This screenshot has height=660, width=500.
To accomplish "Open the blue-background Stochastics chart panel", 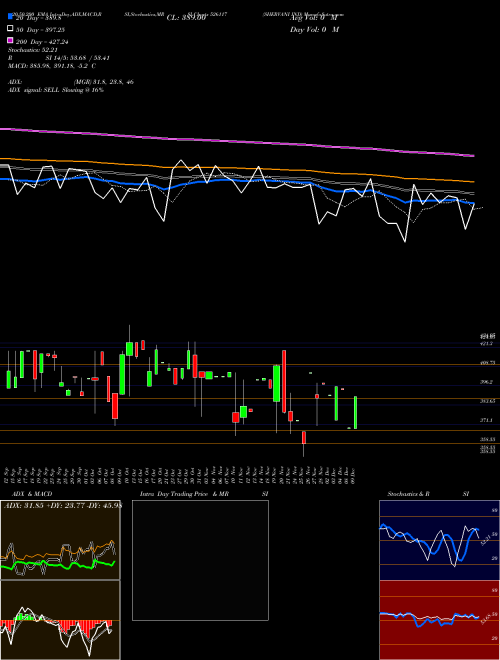I will coord(439,540).
